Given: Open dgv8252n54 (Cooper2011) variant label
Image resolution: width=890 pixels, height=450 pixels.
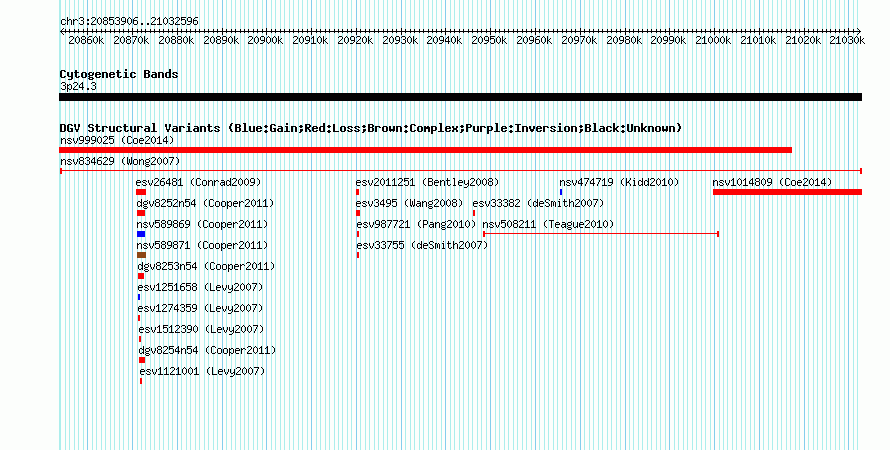Looking at the screenshot, I should click(x=205, y=203).
